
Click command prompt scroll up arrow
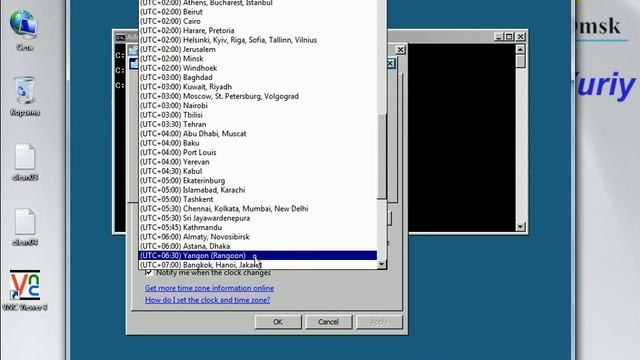[520, 49]
